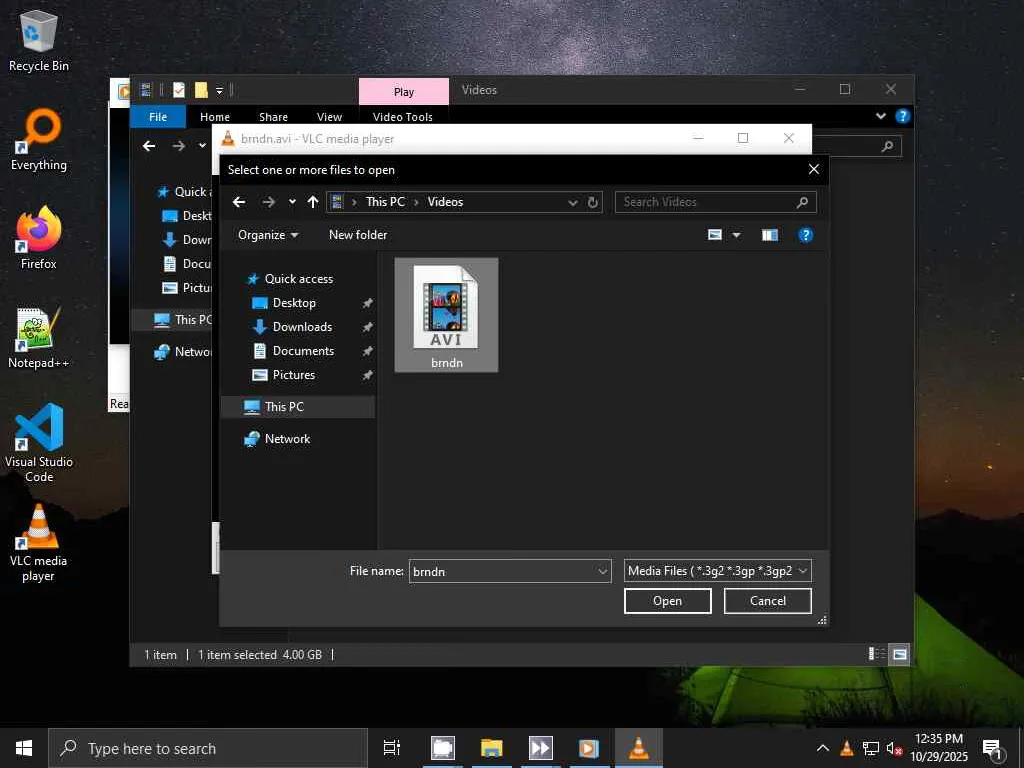This screenshot has height=768, width=1024.
Task: Select Downloads in dialog sidebar
Action: coord(302,327)
